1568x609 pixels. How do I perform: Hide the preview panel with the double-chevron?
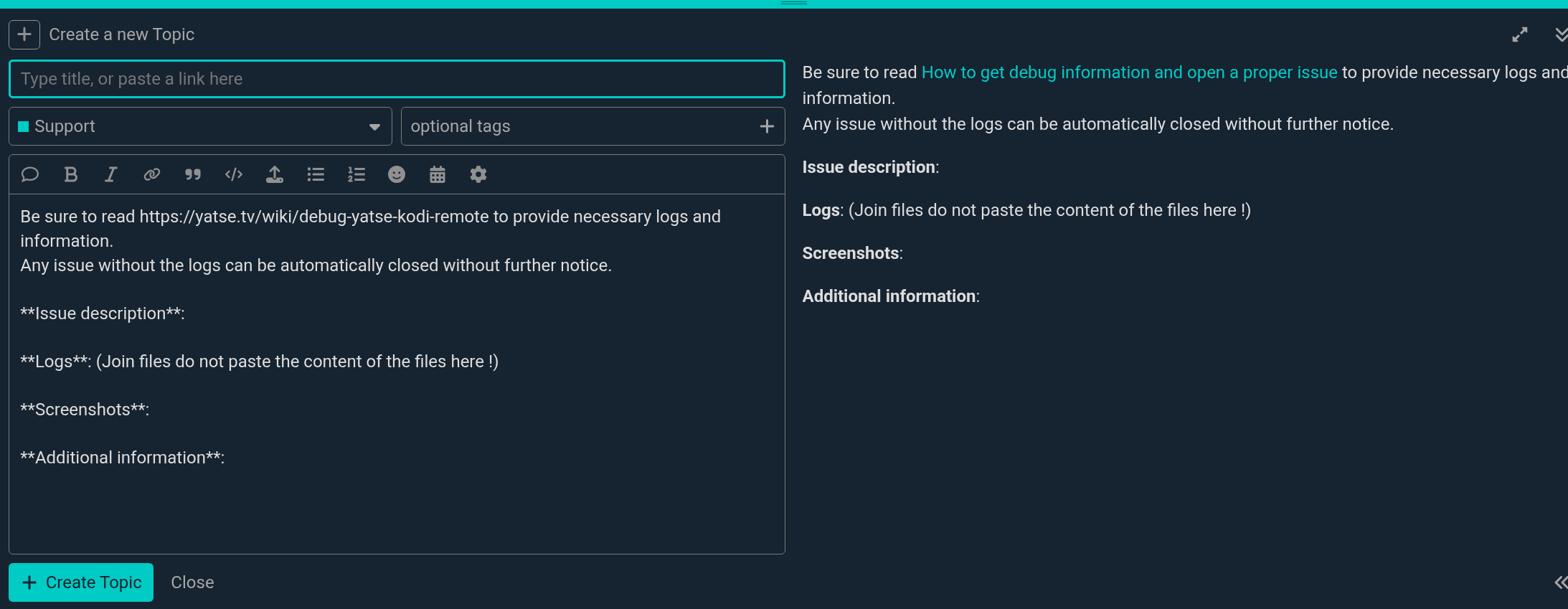(x=1560, y=582)
